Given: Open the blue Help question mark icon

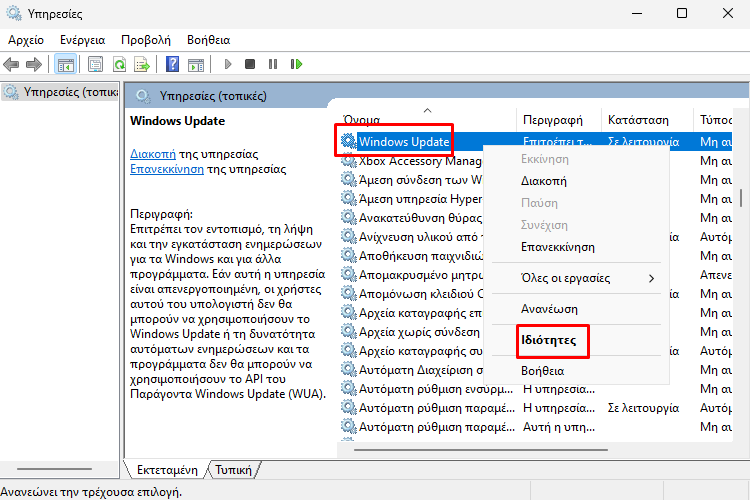Looking at the screenshot, I should [172, 64].
